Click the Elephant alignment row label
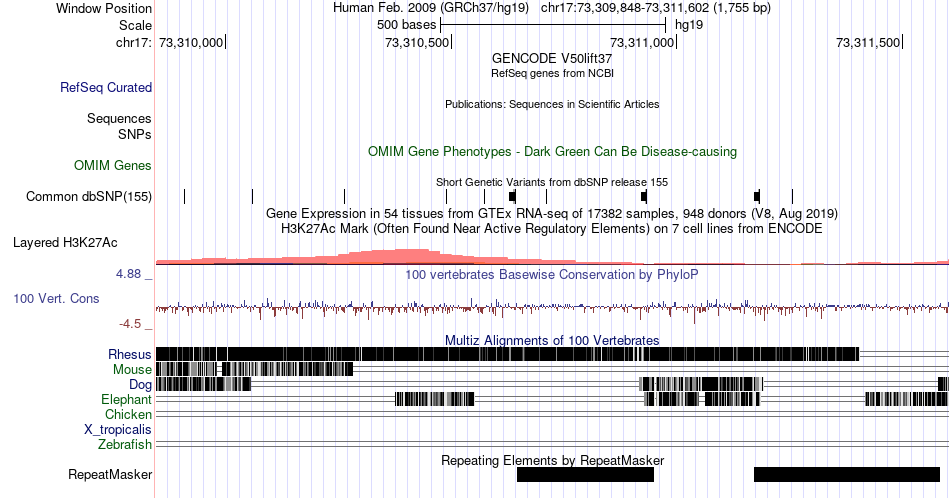 click(x=127, y=399)
